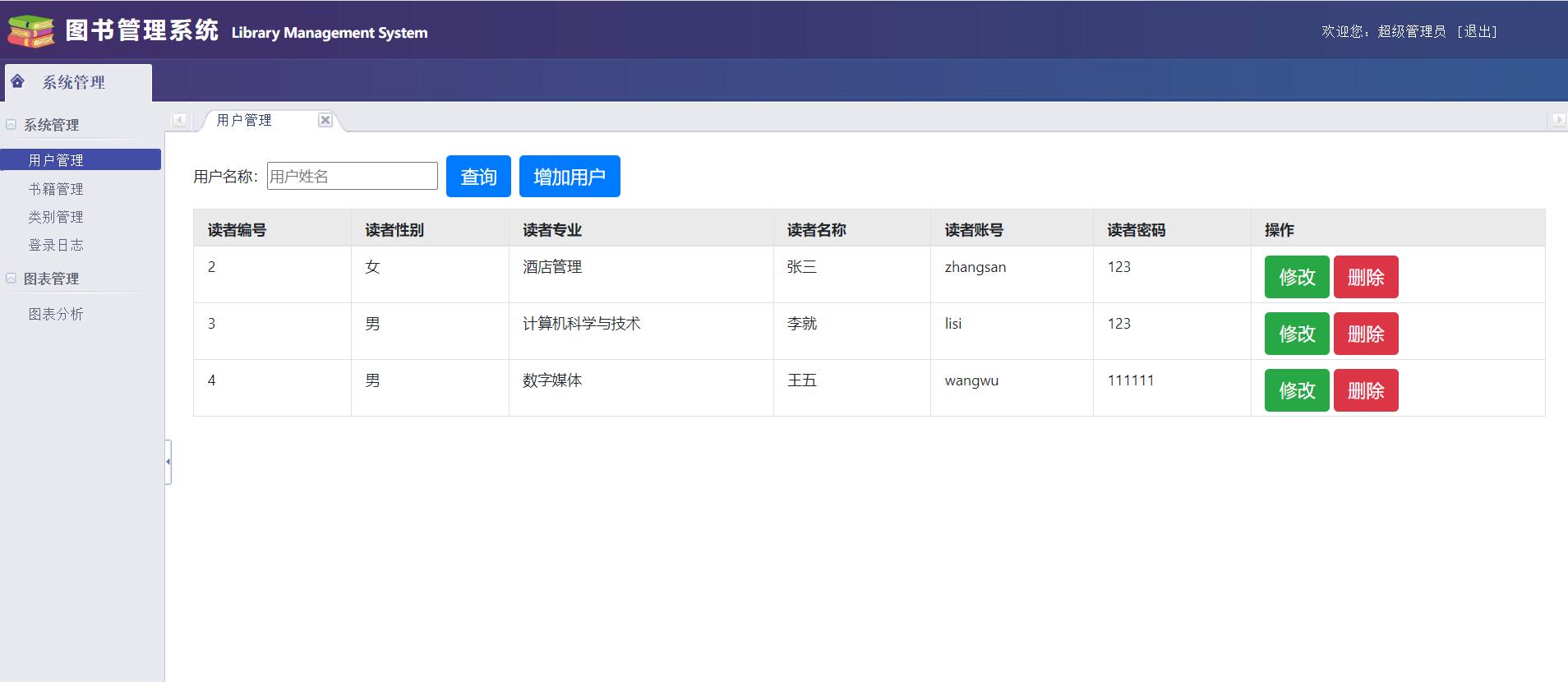Click 删除 for user 李就
Screen dimensions: 1568x682
point(1366,334)
